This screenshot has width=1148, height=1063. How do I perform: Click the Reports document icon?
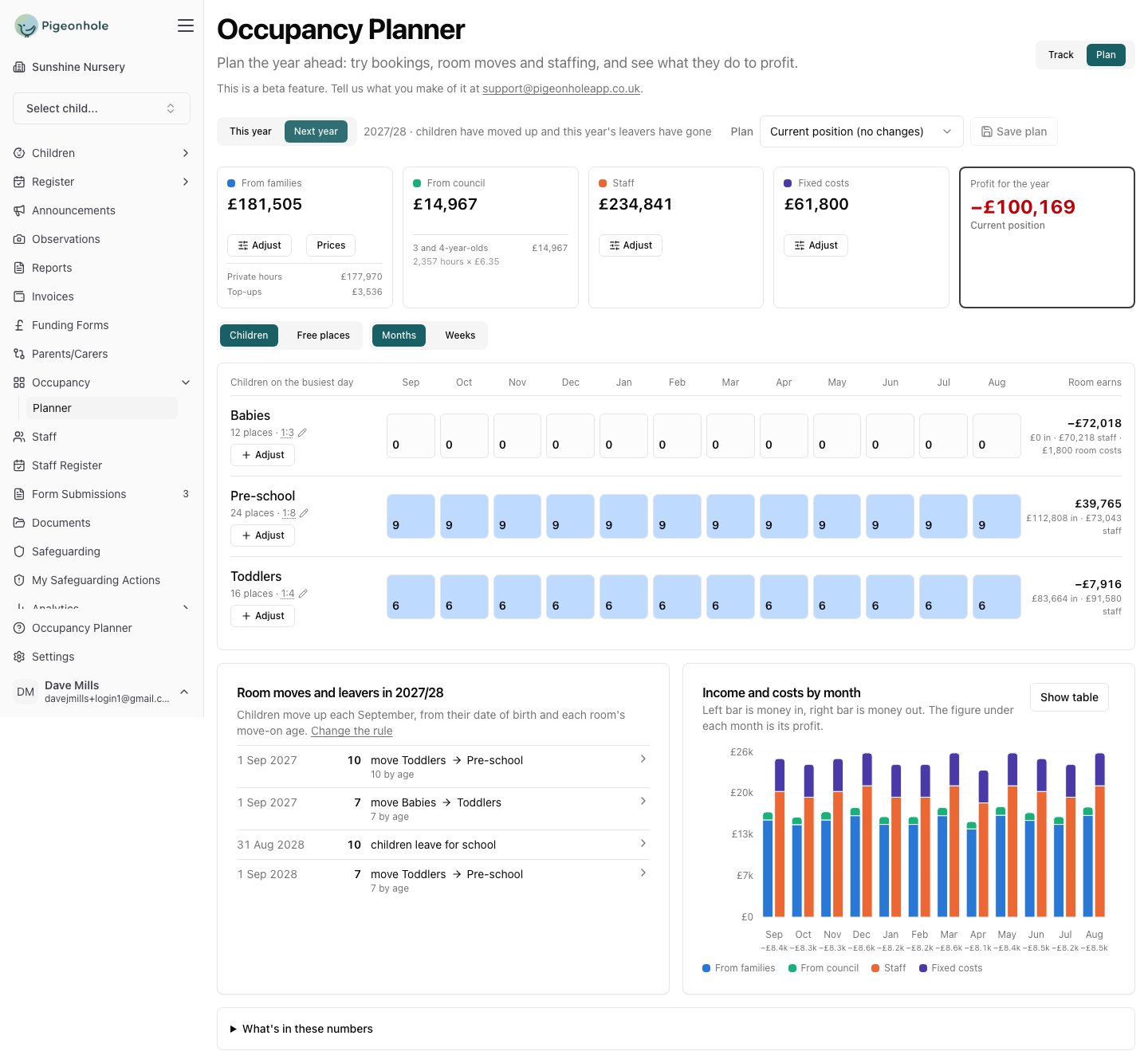click(x=19, y=268)
